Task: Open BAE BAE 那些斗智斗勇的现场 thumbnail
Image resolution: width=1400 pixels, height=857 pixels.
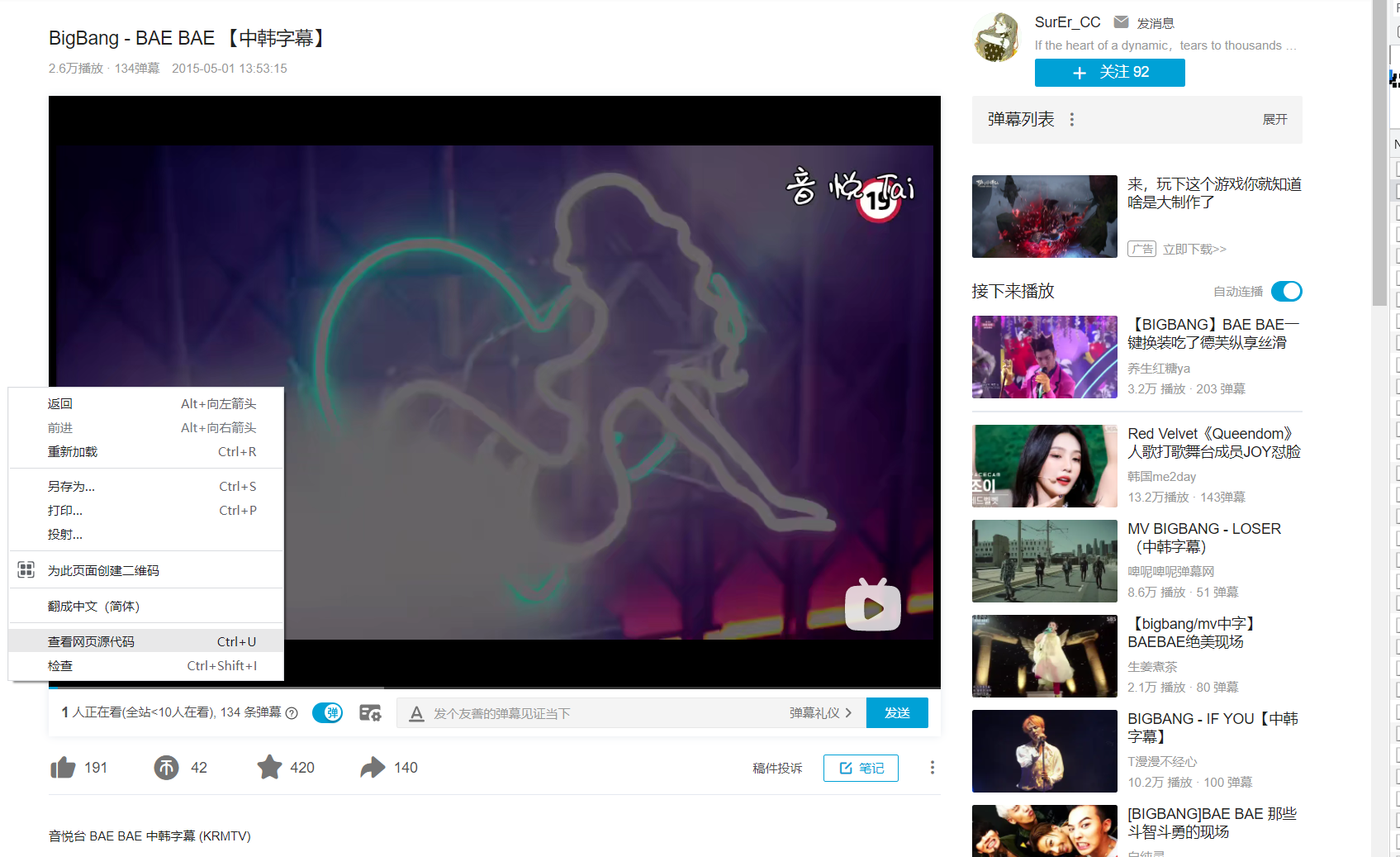Action: point(1044,831)
